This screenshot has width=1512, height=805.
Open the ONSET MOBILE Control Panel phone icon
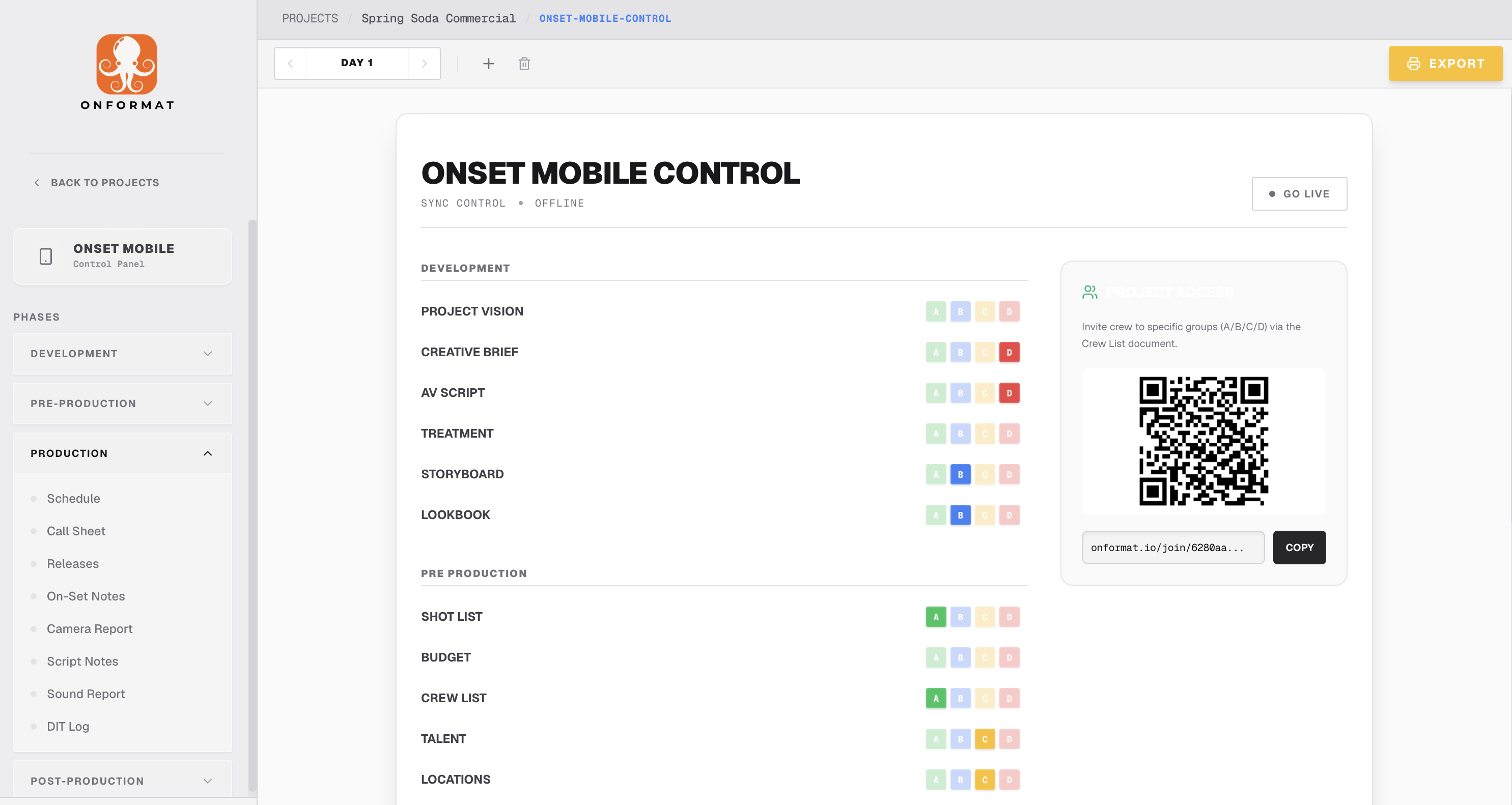pos(45,256)
